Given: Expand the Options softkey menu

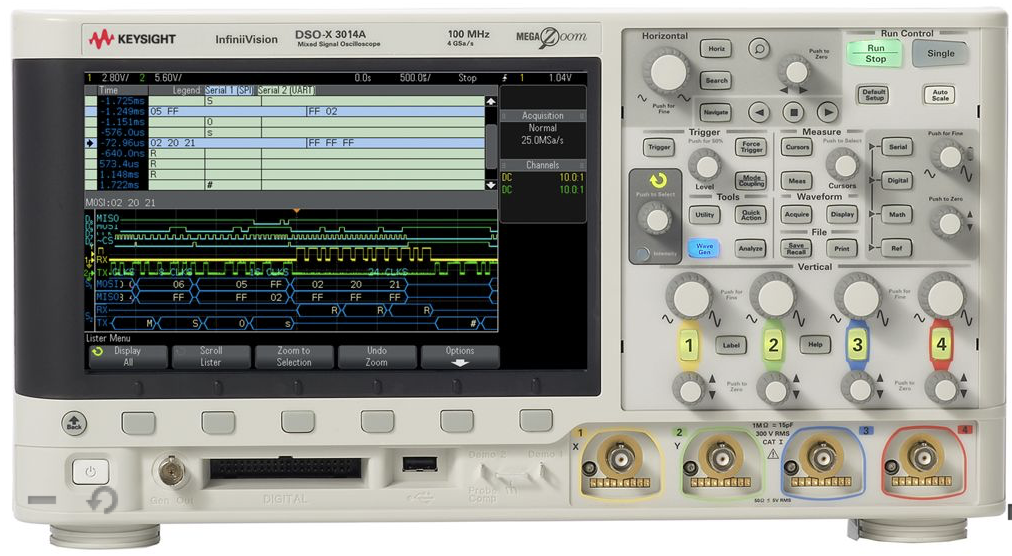Looking at the screenshot, I should click(x=460, y=356).
